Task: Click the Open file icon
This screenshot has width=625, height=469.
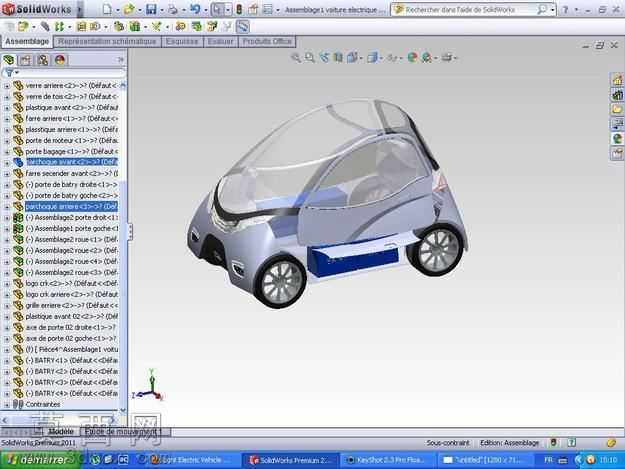Action: coord(129,9)
